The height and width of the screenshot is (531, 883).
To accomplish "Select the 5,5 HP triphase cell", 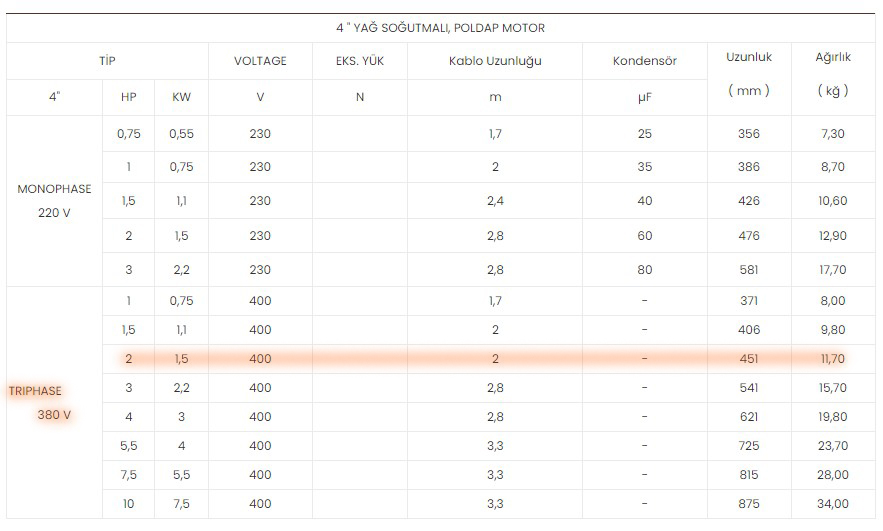I will (128, 445).
